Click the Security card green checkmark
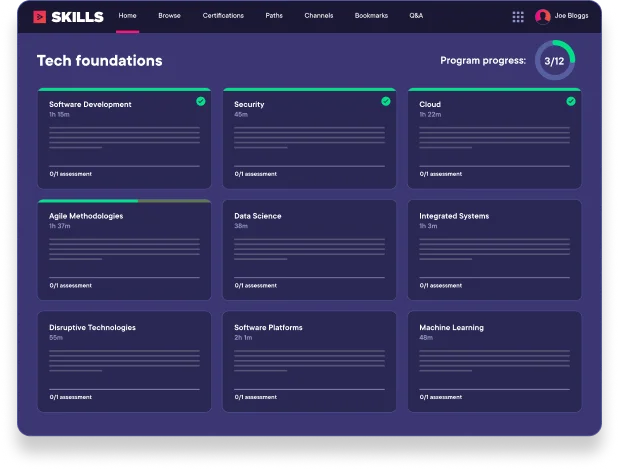The image size is (619, 470). tap(386, 101)
